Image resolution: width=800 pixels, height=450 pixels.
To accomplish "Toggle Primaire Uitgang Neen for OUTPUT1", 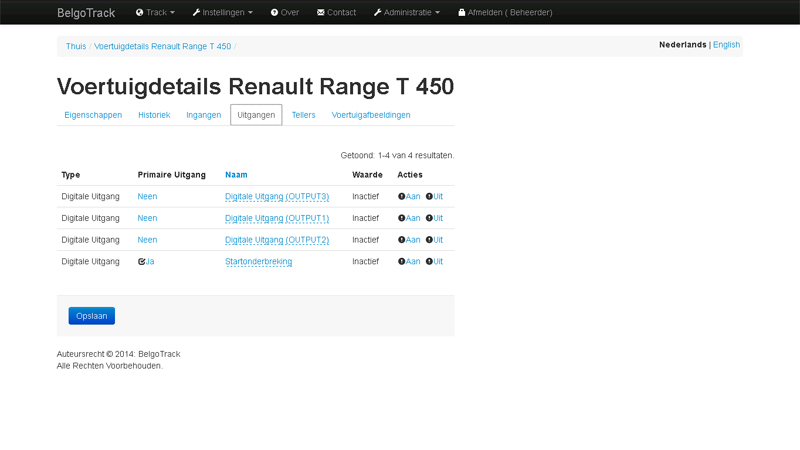I will pyautogui.click(x=147, y=218).
